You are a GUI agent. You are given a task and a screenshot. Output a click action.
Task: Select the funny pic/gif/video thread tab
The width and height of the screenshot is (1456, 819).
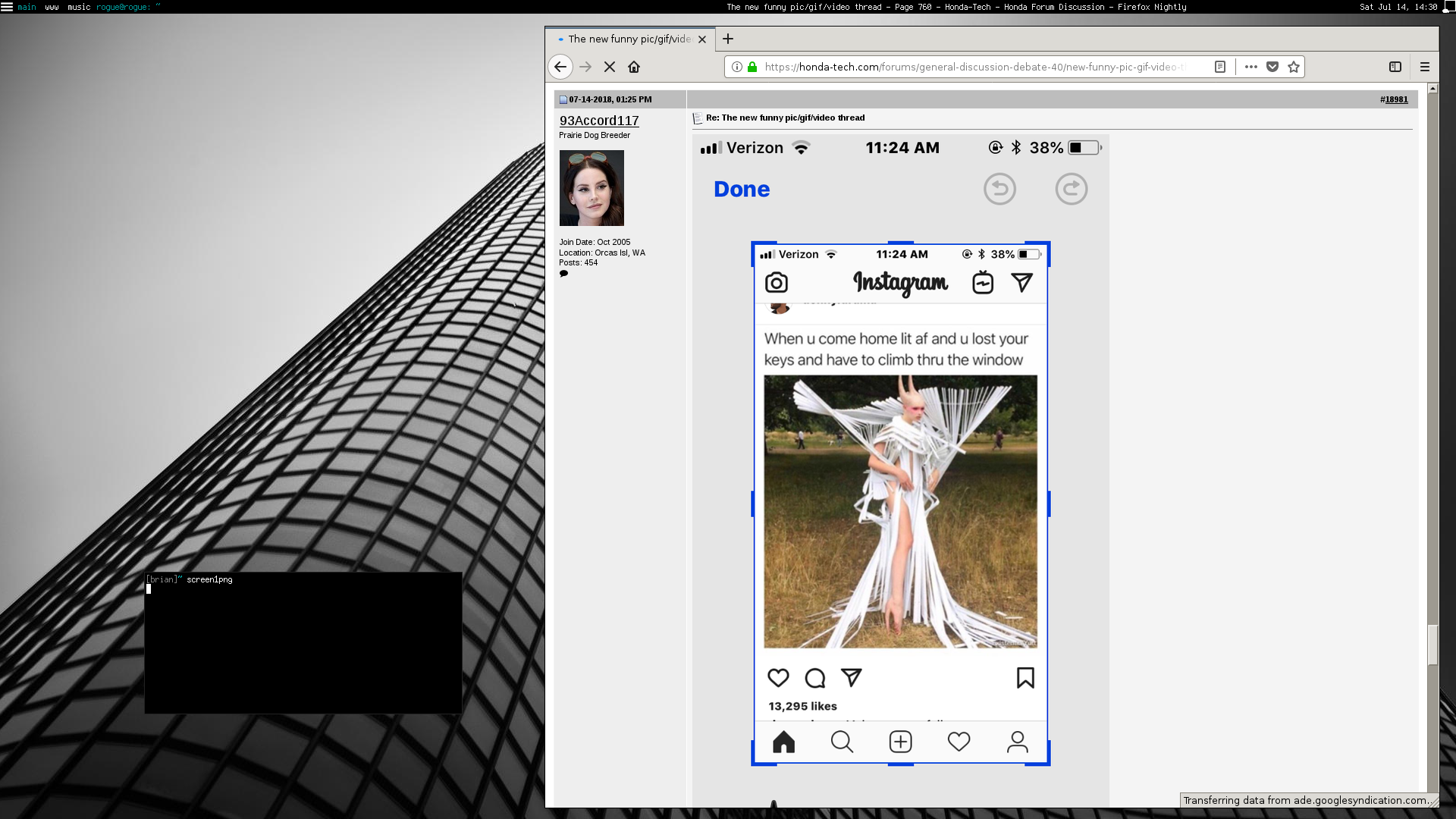[x=628, y=39]
